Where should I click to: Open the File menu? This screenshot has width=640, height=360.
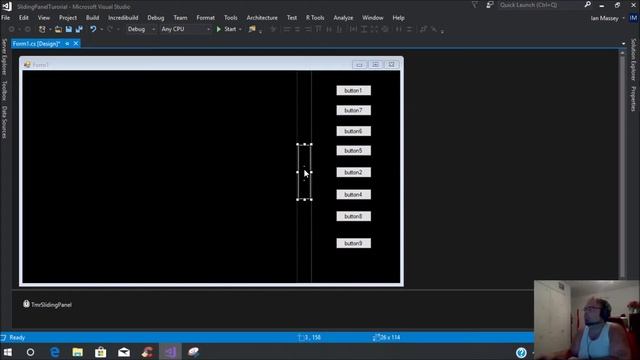(x=6, y=18)
